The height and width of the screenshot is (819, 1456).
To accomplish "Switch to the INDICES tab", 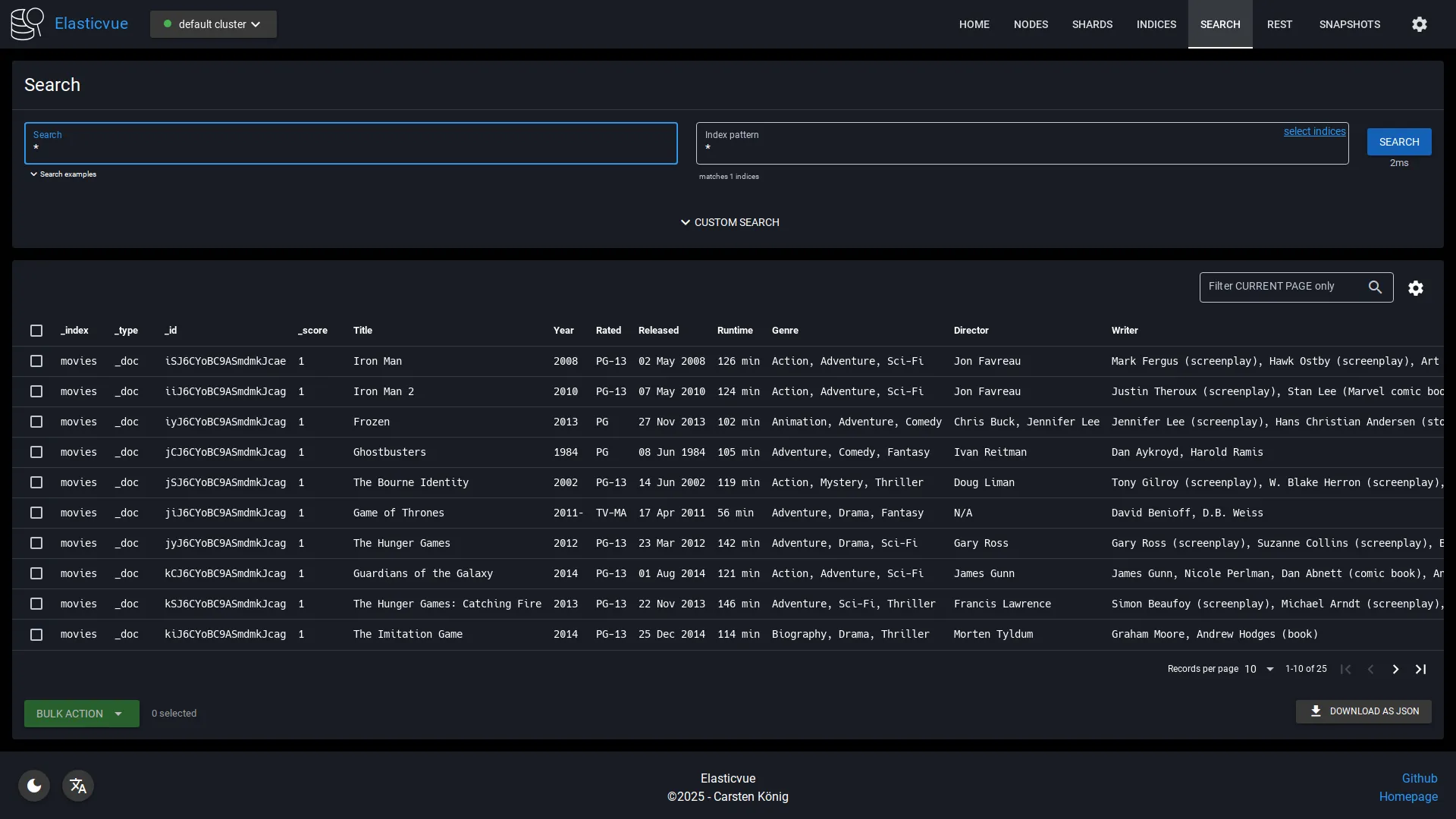I will pyautogui.click(x=1156, y=24).
